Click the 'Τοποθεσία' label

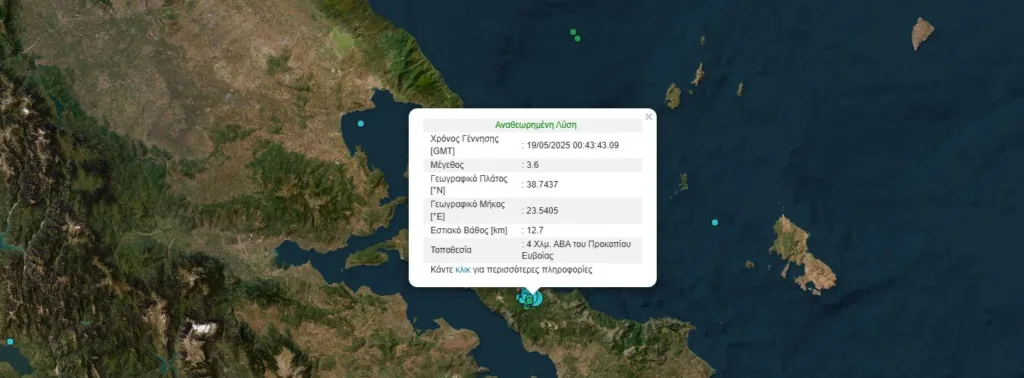pos(451,250)
